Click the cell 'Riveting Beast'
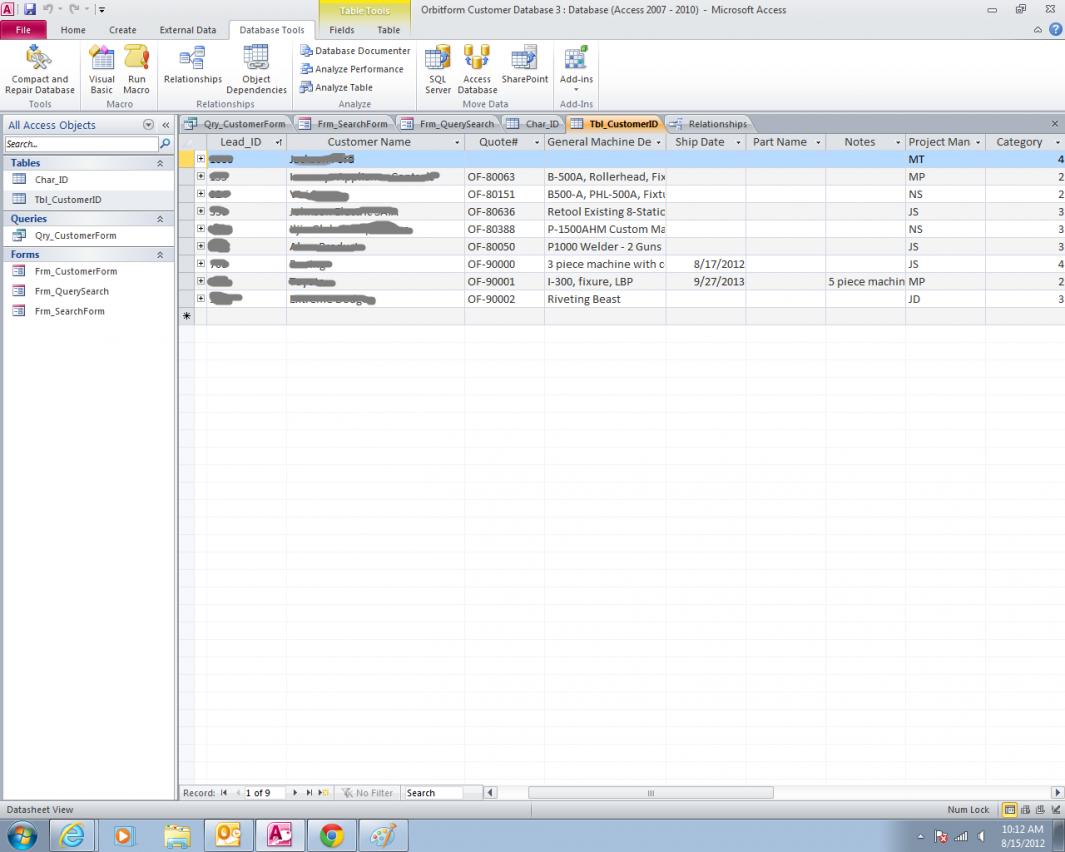1065x852 pixels. (x=604, y=299)
